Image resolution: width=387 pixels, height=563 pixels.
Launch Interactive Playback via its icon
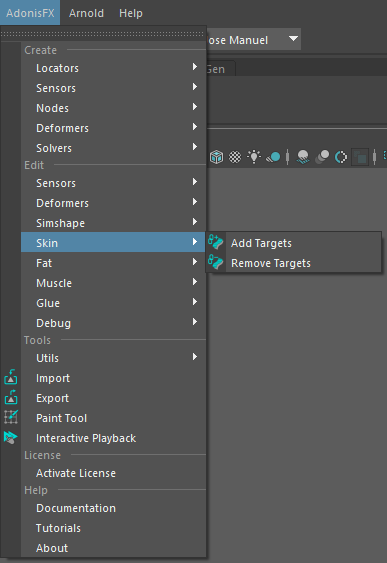pyautogui.click(x=11, y=437)
